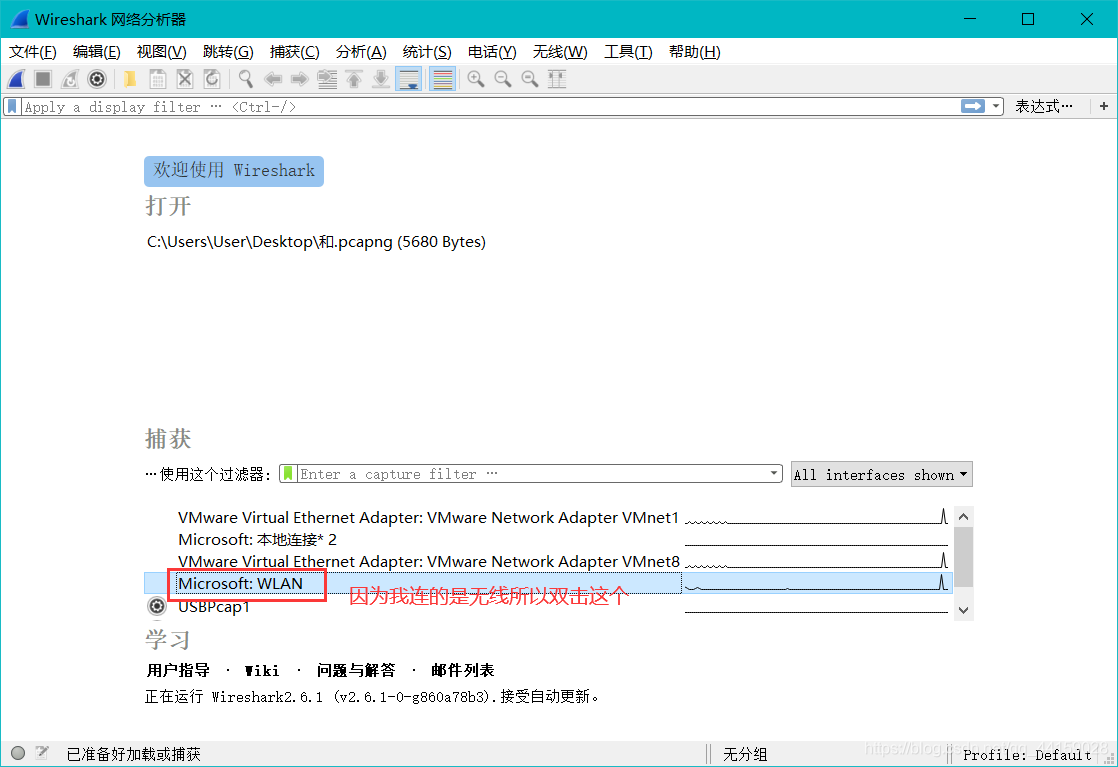Open the 文件(F) menu
The image size is (1118, 767).
(33, 52)
